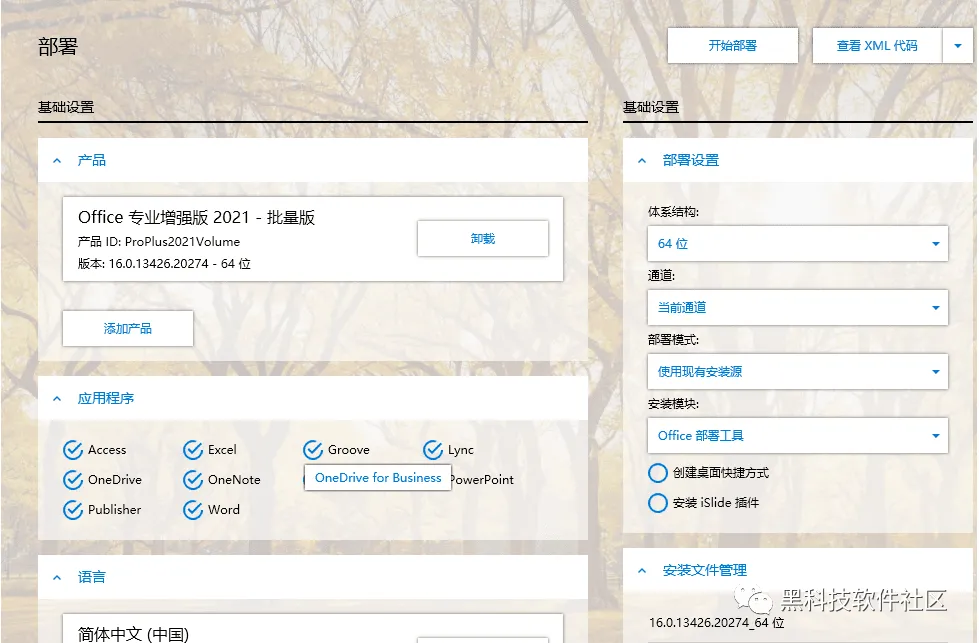This screenshot has width=979, height=643.
Task: Toggle the PowerPoint application option
Action: (x=483, y=479)
